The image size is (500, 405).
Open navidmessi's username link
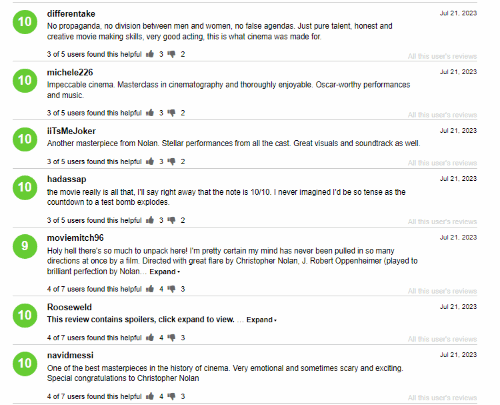tap(70, 355)
